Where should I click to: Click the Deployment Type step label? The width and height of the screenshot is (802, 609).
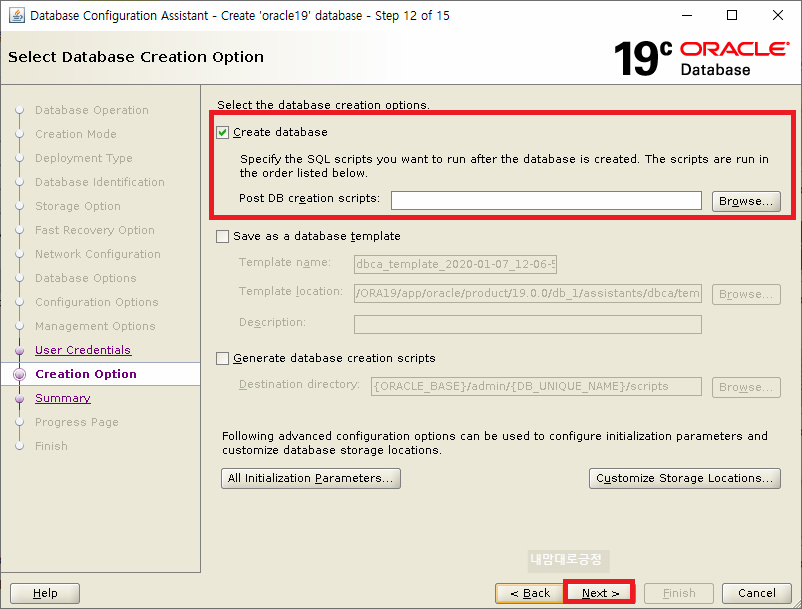(83, 159)
